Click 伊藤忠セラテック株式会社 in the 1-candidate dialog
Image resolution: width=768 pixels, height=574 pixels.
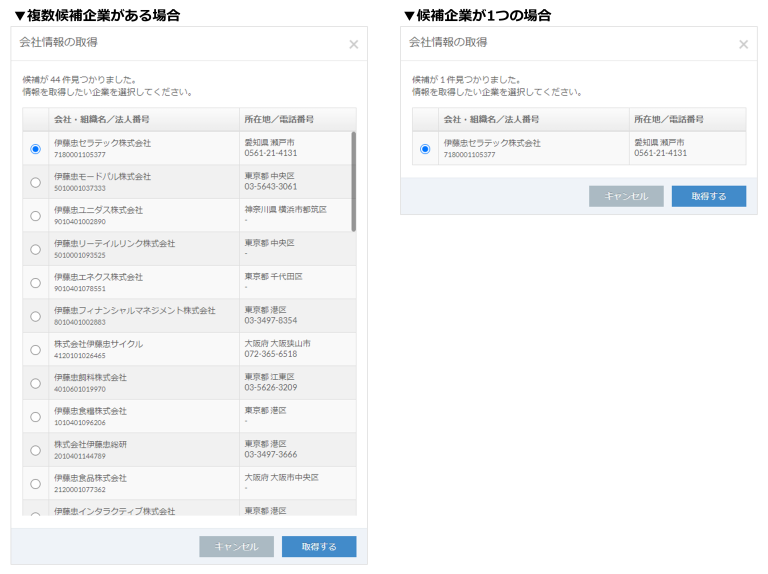click(492, 143)
